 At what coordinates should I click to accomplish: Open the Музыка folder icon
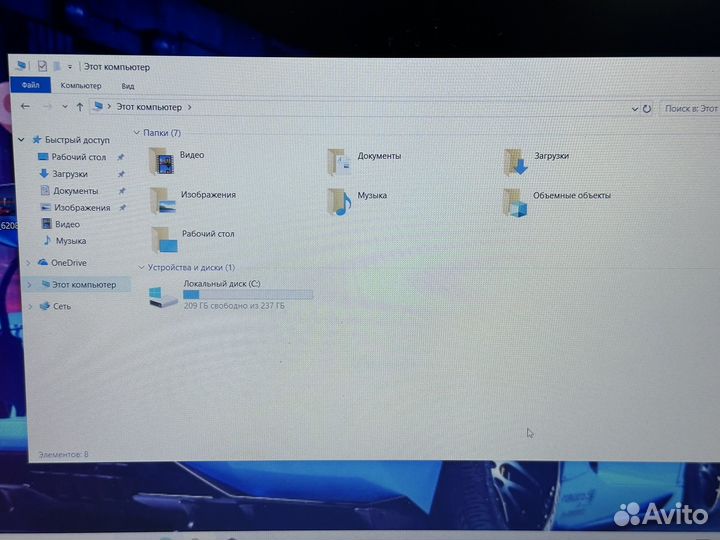(339, 202)
